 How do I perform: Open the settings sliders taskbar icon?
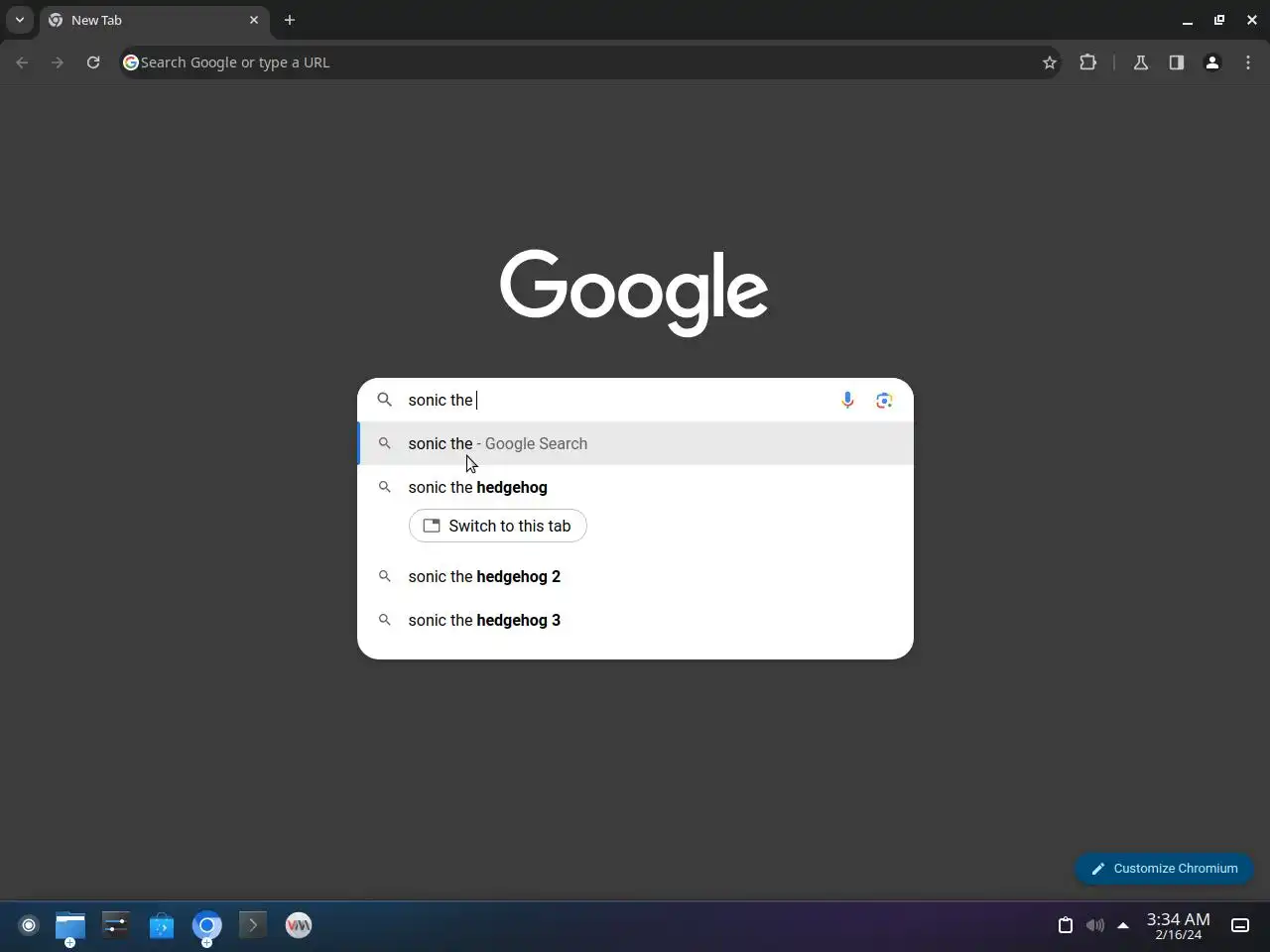(x=116, y=925)
